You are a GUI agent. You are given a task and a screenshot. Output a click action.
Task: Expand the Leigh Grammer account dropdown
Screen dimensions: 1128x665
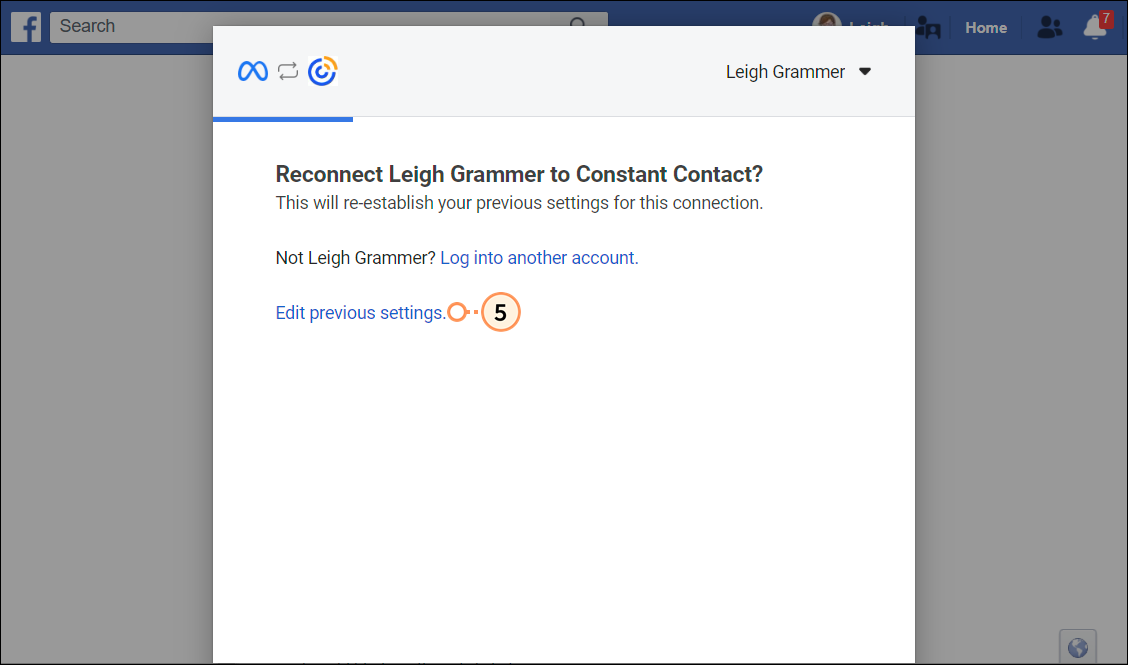click(x=798, y=72)
